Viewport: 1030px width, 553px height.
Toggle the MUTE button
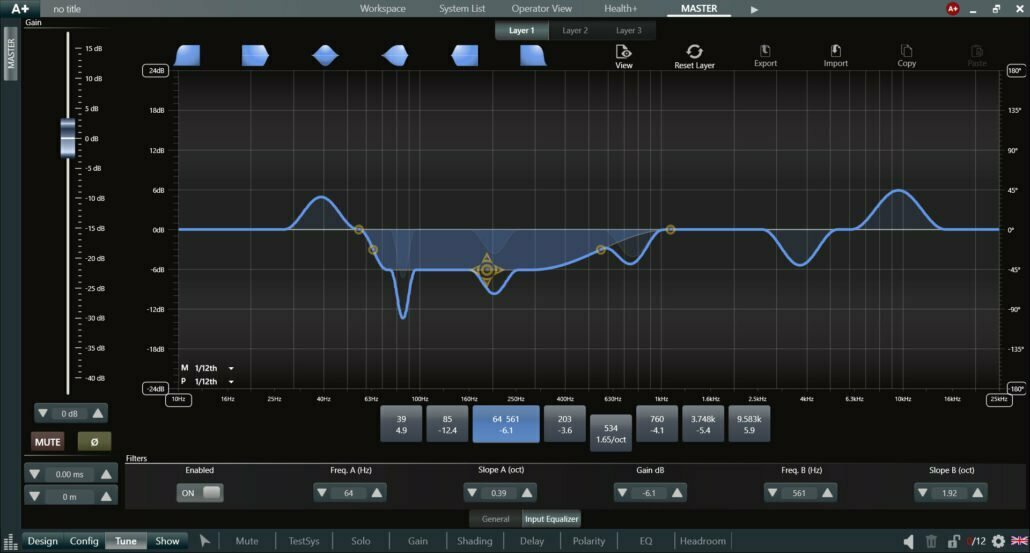point(47,442)
